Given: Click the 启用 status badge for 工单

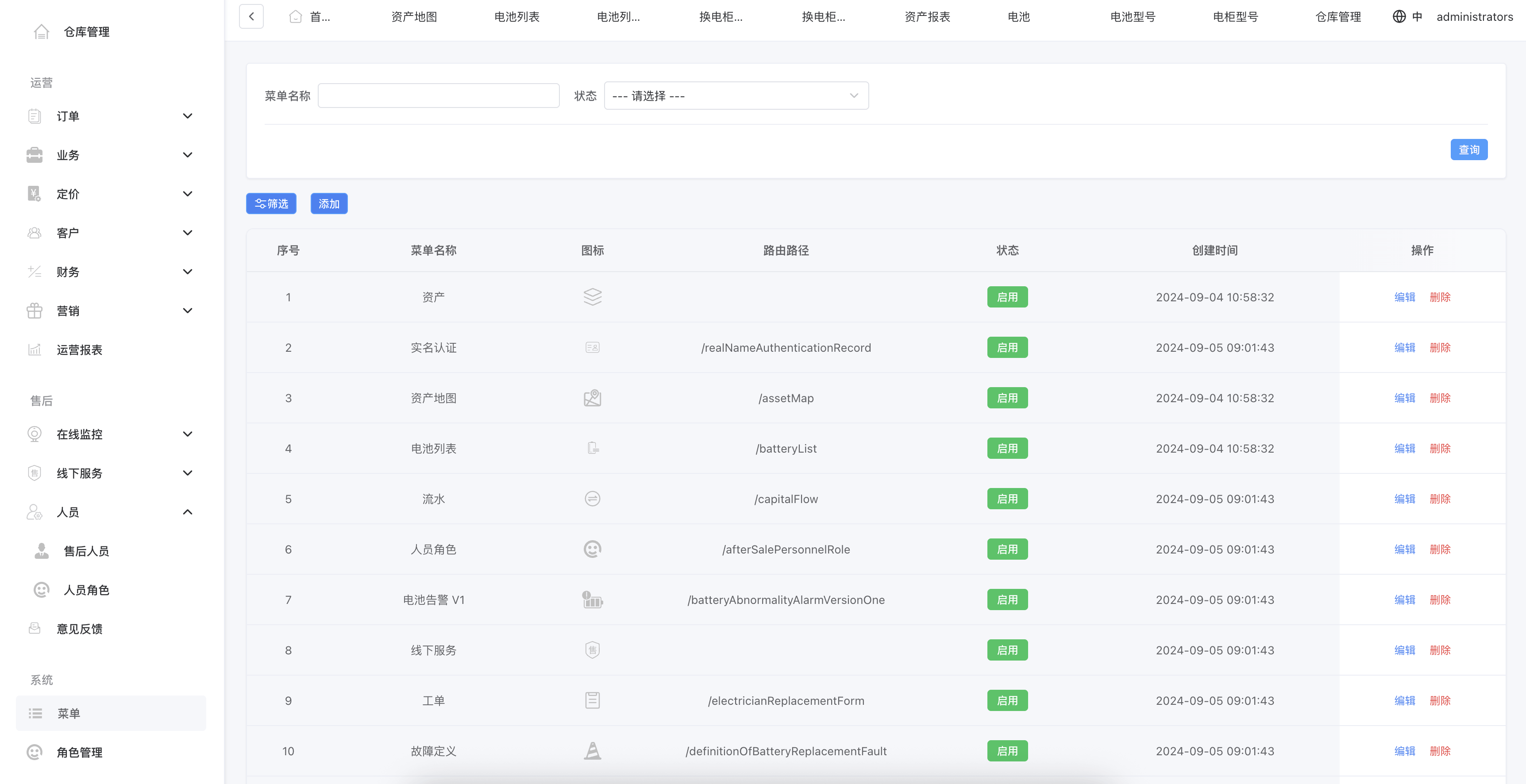Looking at the screenshot, I should [1006, 700].
